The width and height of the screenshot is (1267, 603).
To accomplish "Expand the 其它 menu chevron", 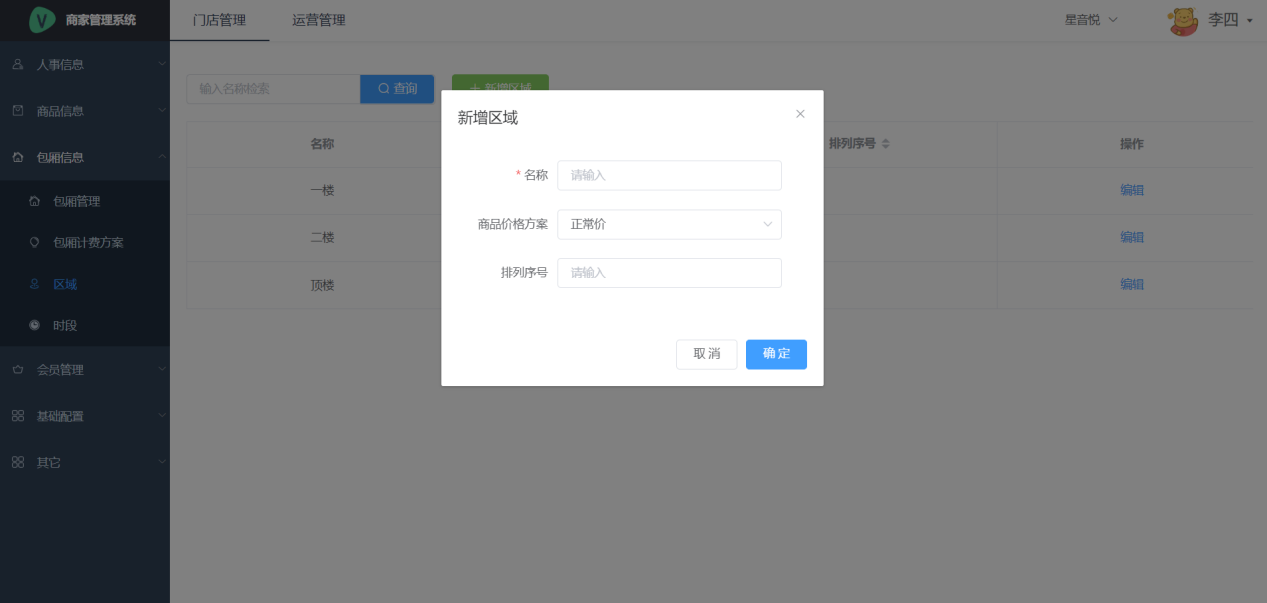I will 162,462.
